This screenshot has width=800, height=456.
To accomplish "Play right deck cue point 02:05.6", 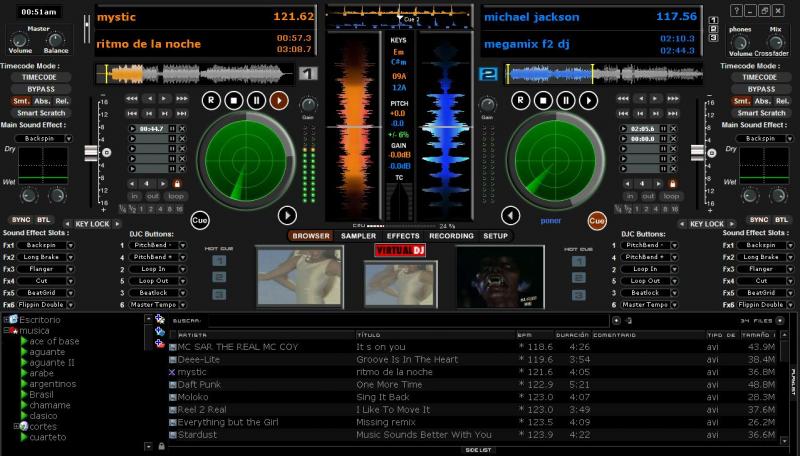I will click(623, 129).
